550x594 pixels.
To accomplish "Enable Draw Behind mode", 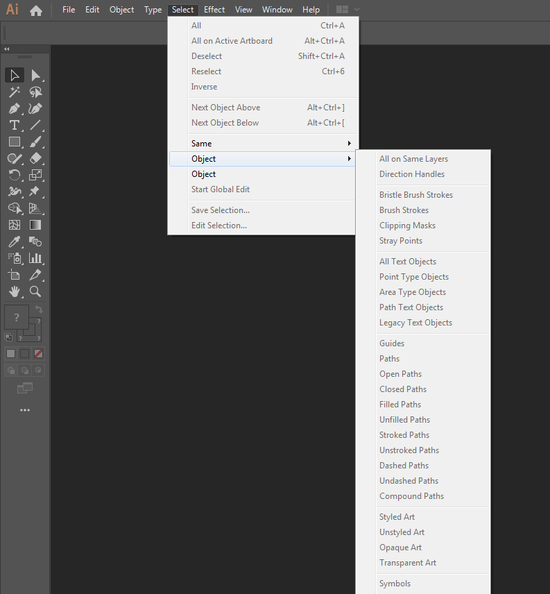I will 25,370.
